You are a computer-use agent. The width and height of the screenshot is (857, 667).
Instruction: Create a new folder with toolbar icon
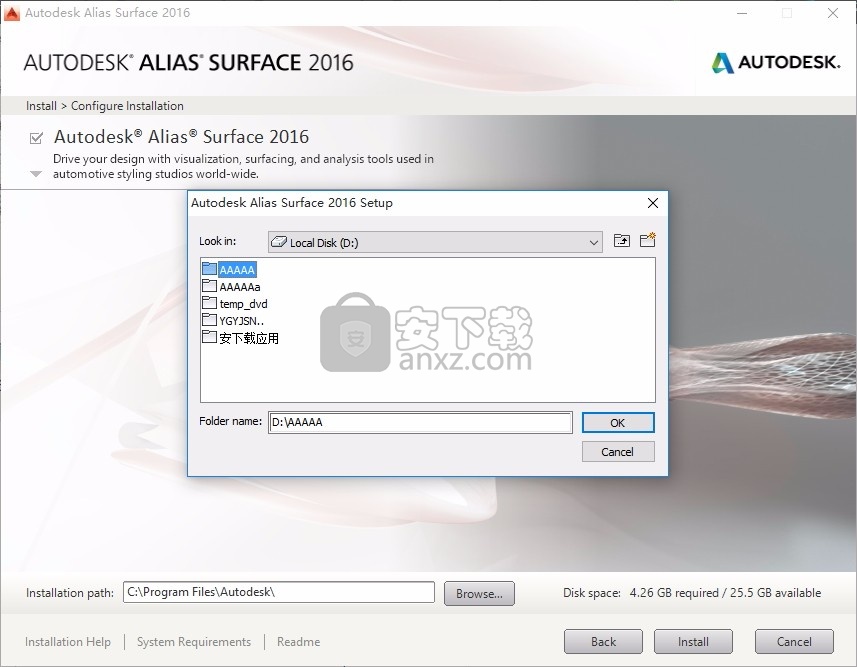coord(648,240)
